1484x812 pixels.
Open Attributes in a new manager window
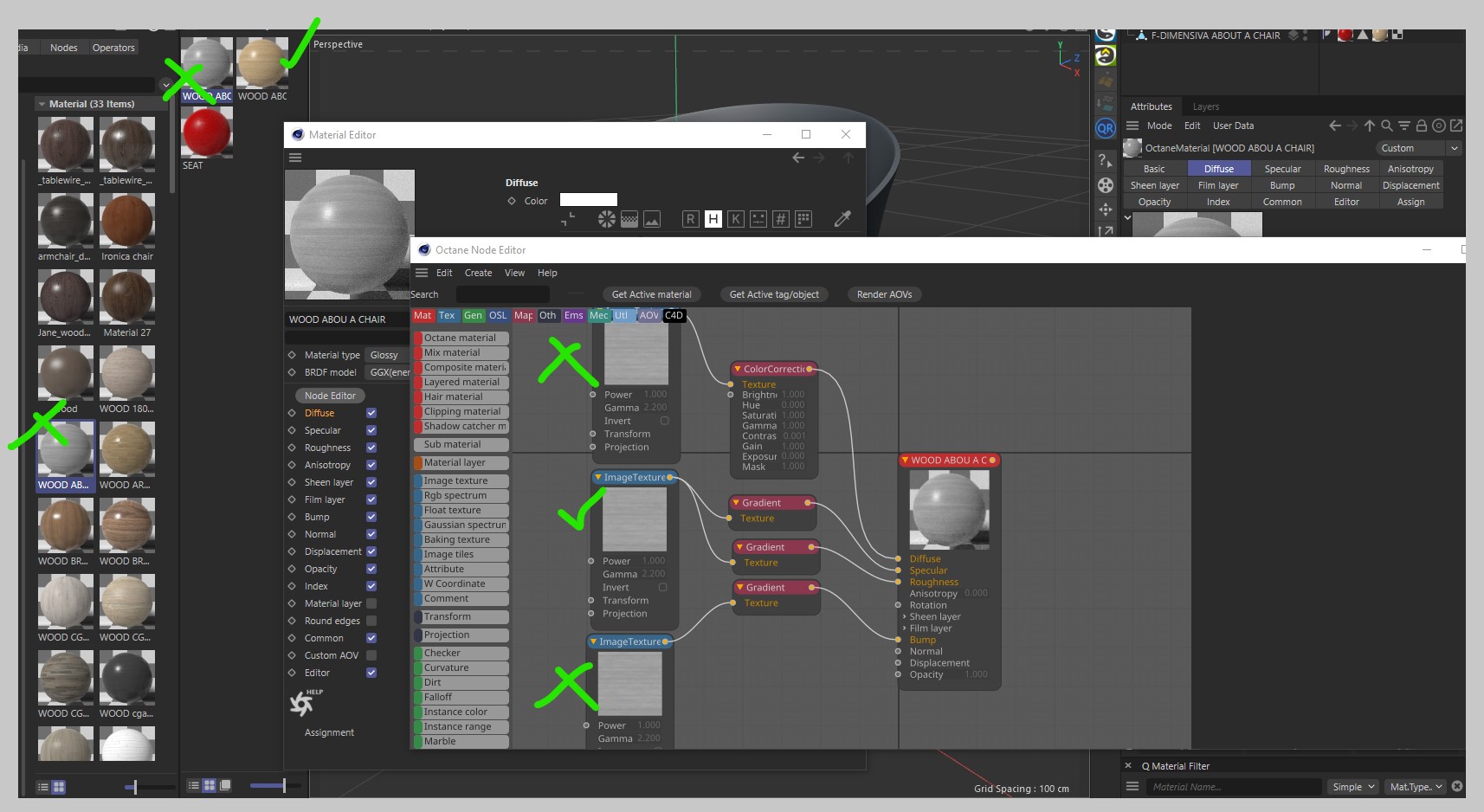point(1456,126)
